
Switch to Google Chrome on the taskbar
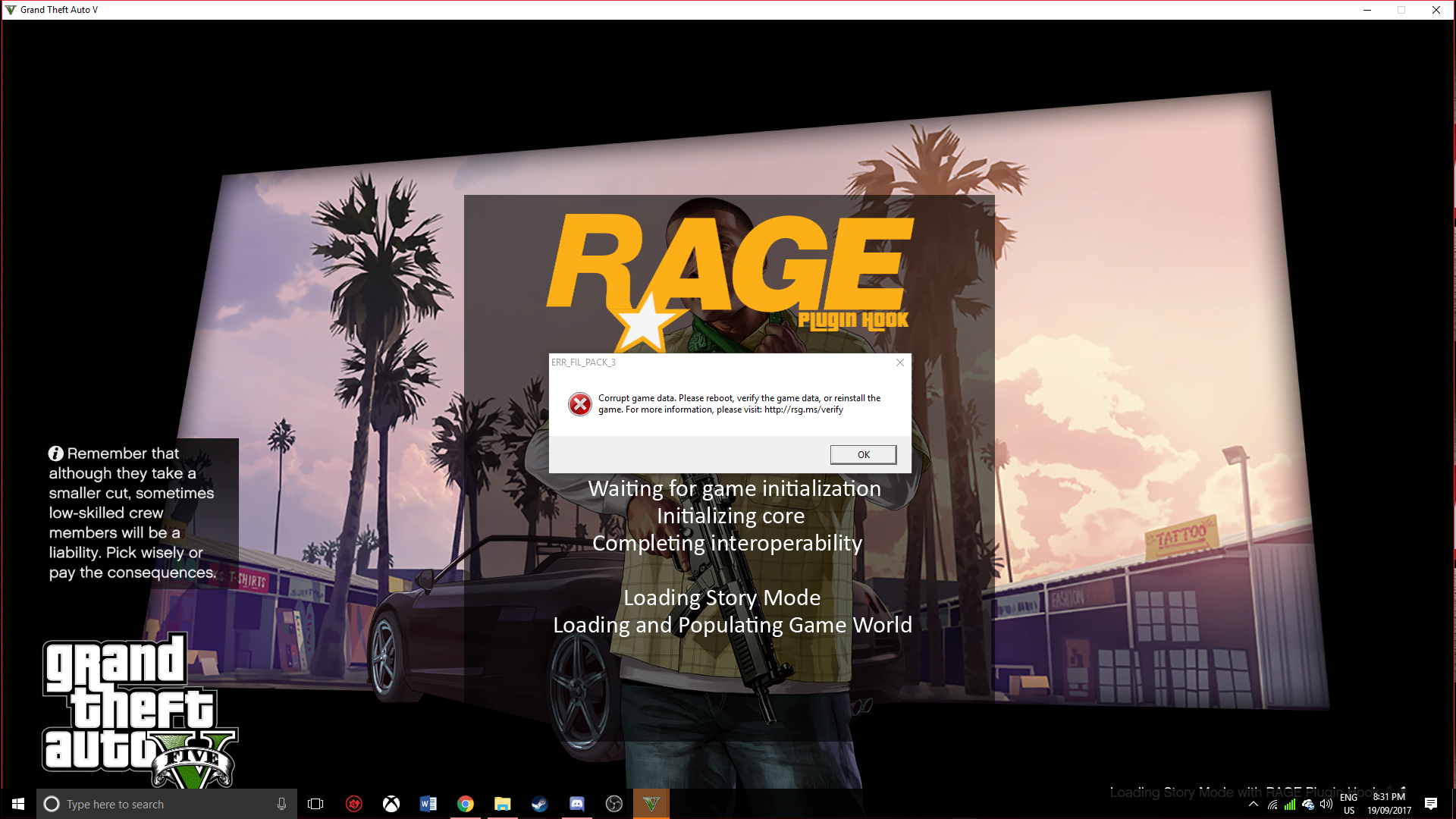coord(466,804)
